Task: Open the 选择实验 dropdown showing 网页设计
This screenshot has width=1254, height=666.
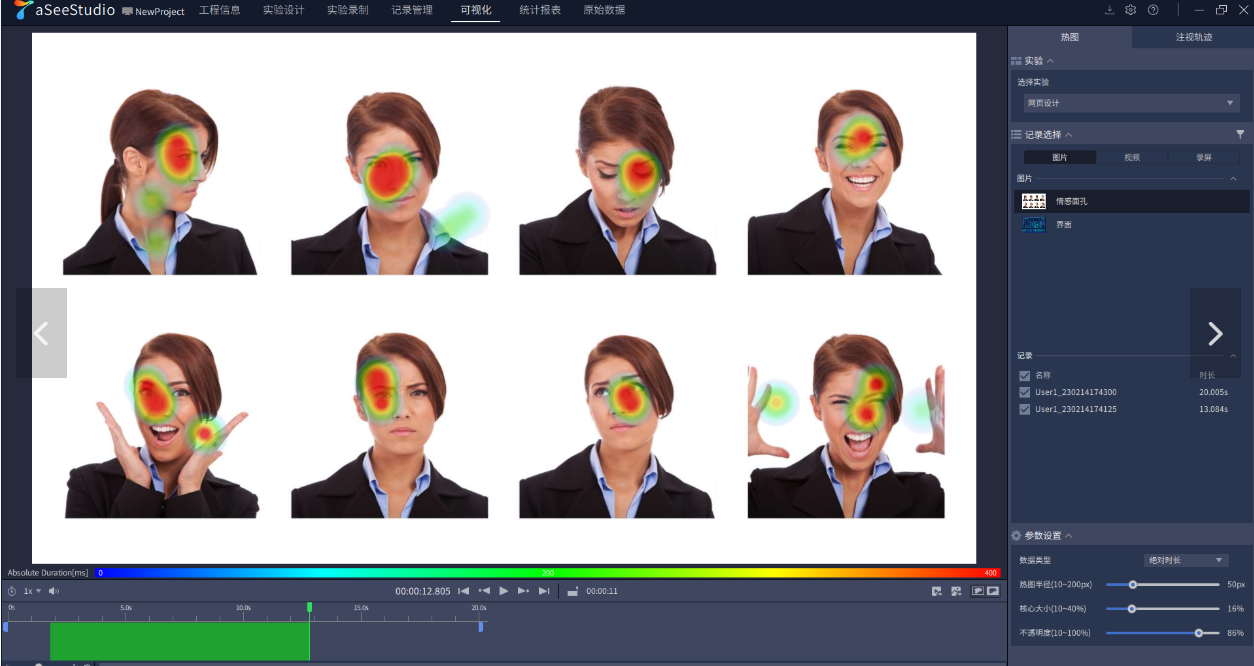Action: click(1129, 103)
